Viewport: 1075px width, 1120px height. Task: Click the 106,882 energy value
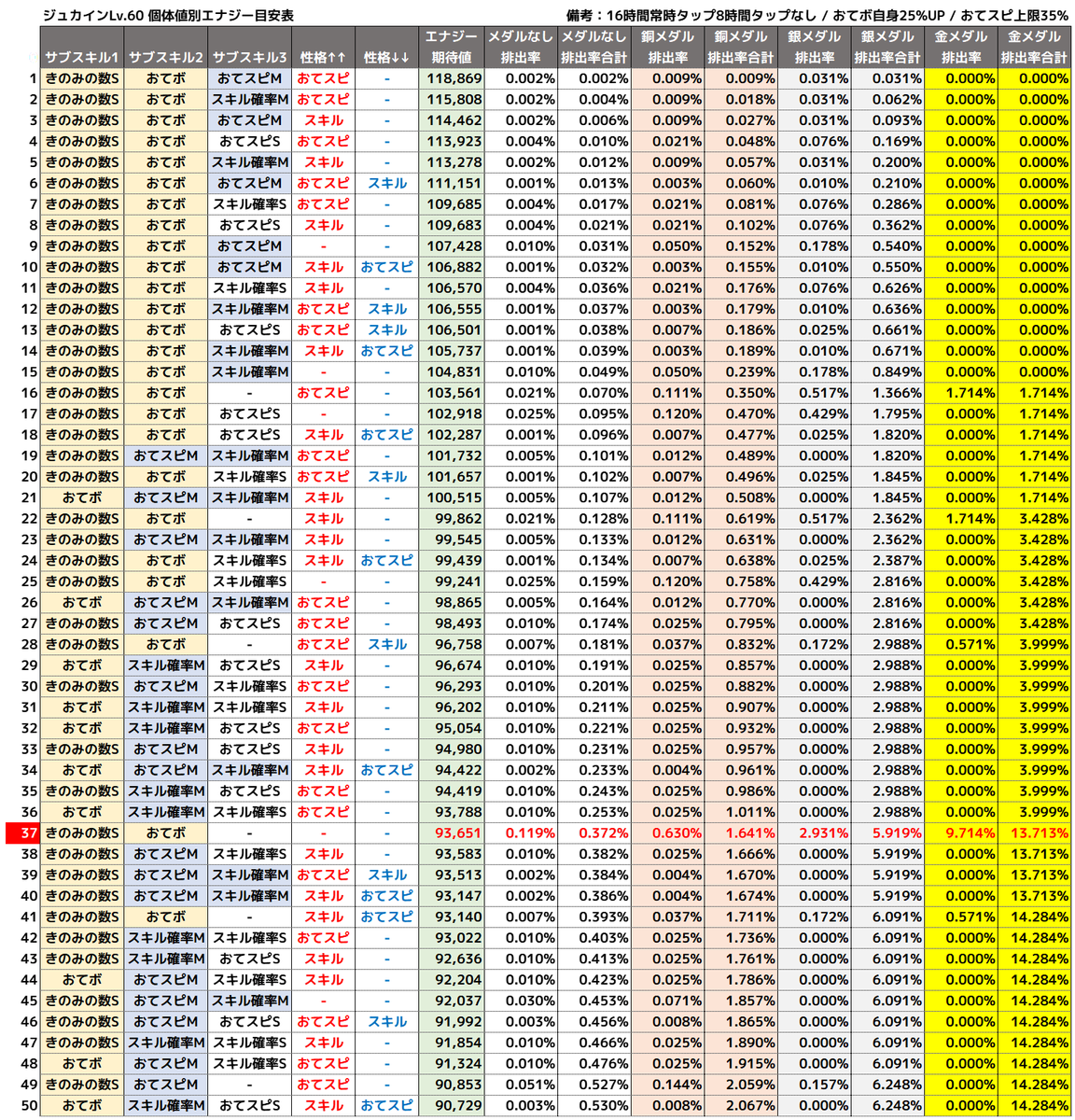tap(452, 267)
